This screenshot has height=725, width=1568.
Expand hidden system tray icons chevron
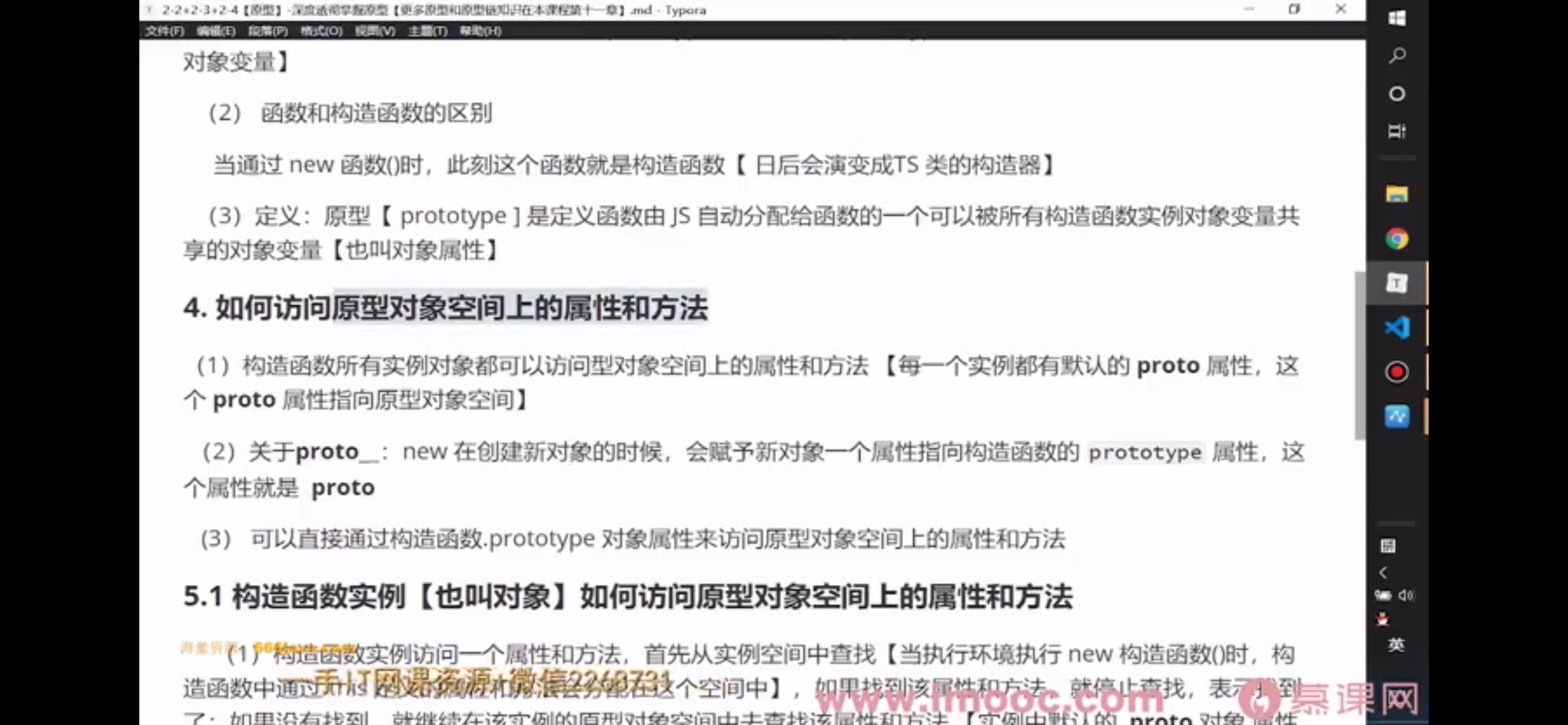coord(1383,573)
